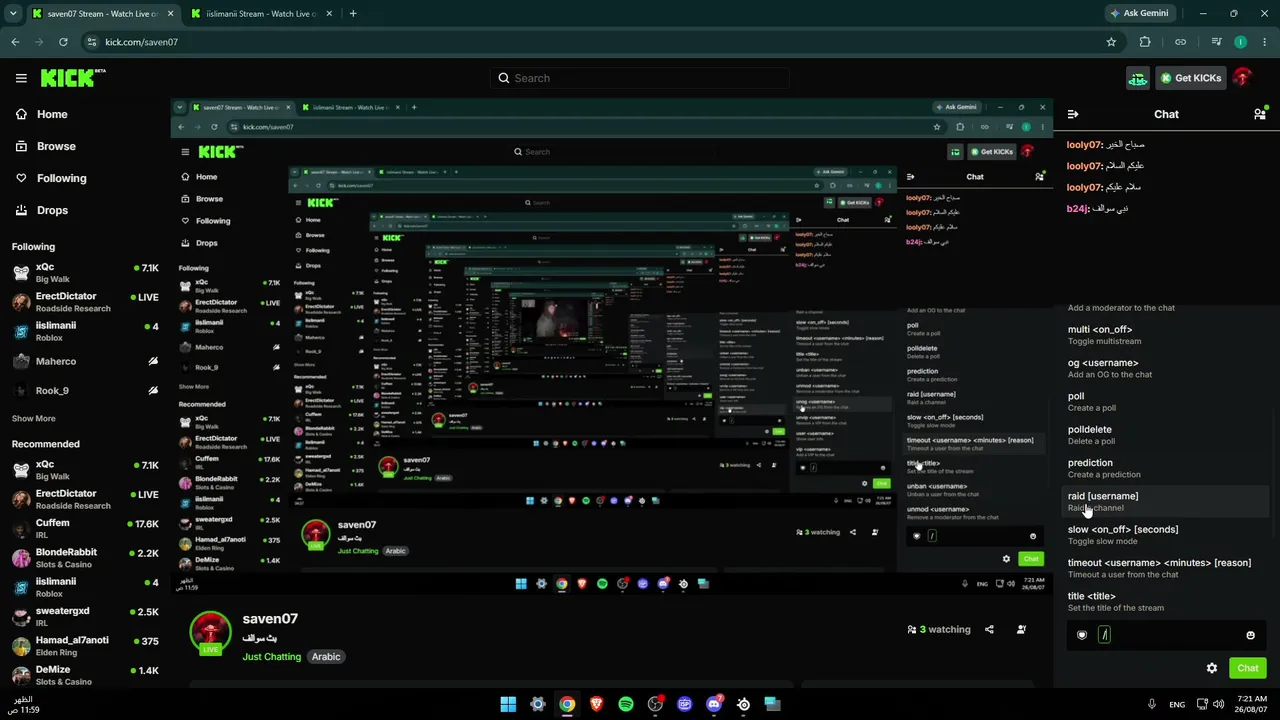
Task: Open Discord from the taskbar
Action: coord(714,704)
